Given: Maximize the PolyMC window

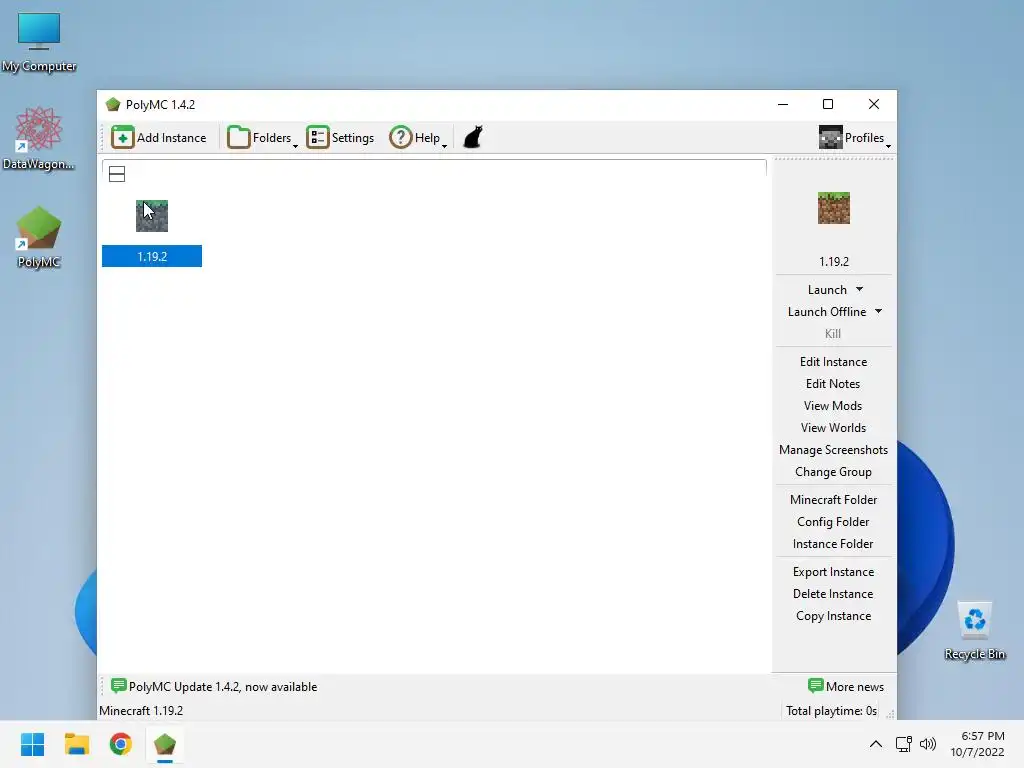Looking at the screenshot, I should pyautogui.click(x=827, y=104).
